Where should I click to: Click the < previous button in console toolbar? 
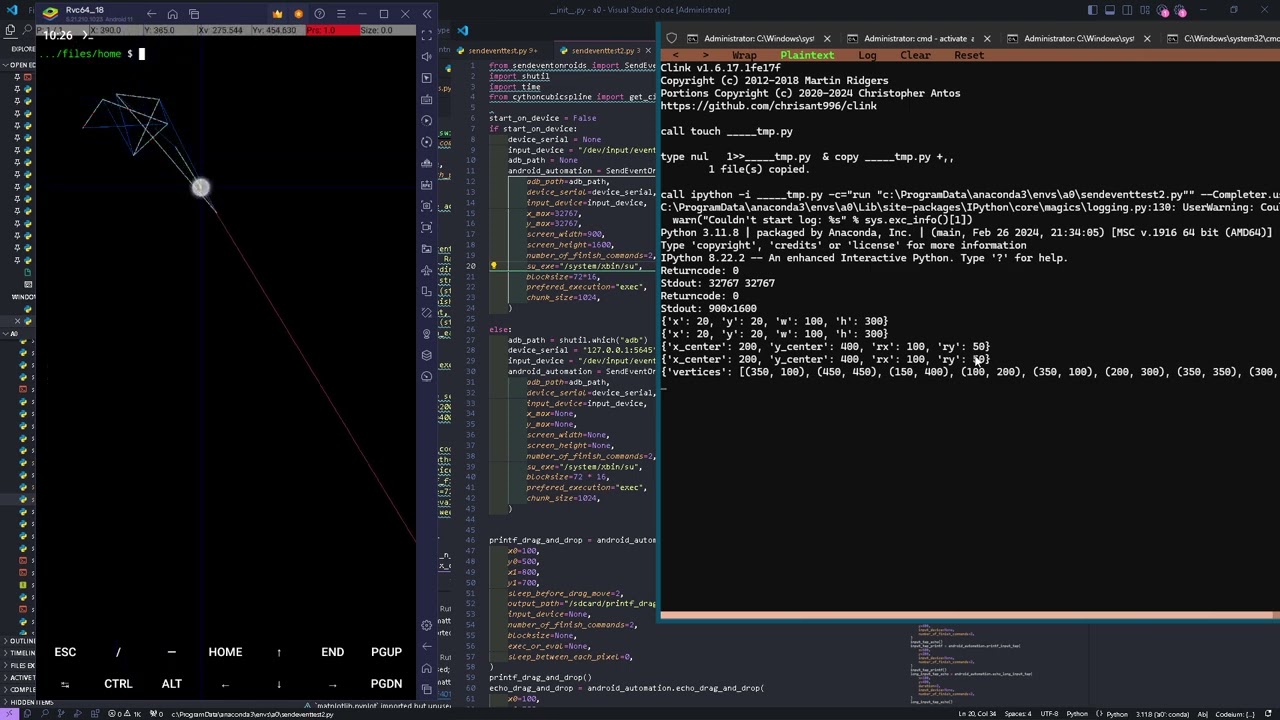[x=677, y=56]
